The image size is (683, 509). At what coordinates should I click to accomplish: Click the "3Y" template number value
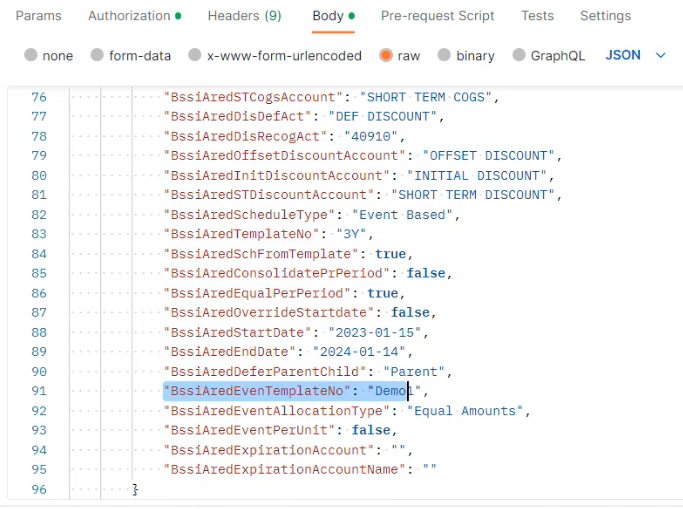351,234
